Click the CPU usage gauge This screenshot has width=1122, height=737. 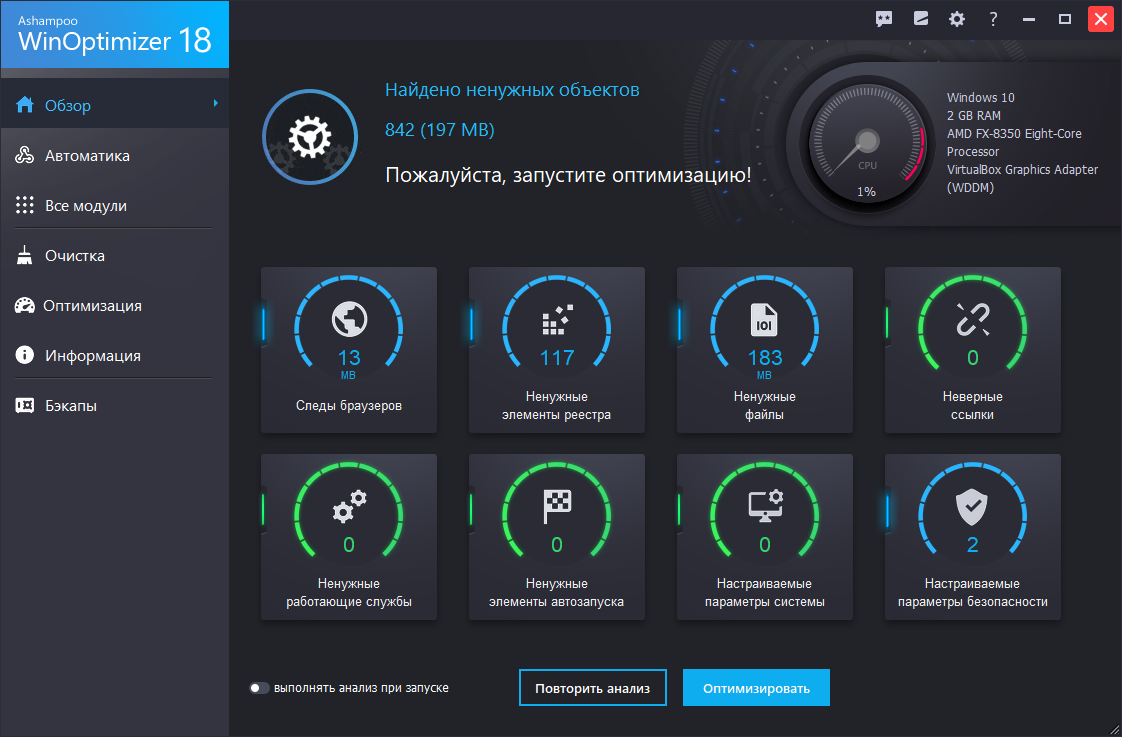coord(866,143)
